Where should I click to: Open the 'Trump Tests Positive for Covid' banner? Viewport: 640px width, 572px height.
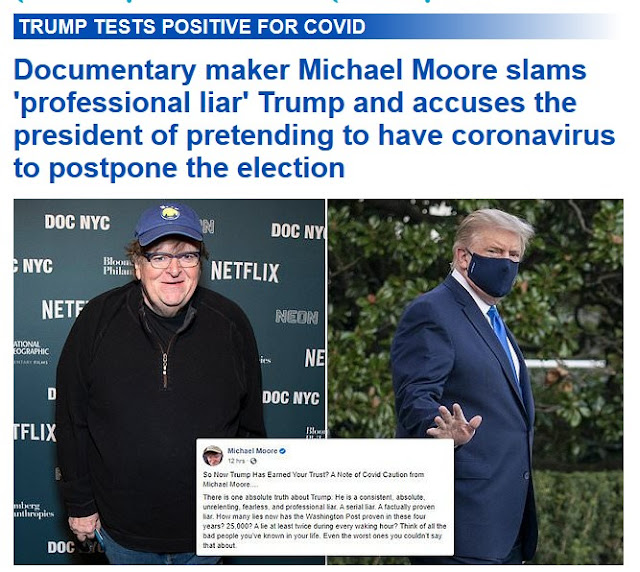[x=316, y=27]
